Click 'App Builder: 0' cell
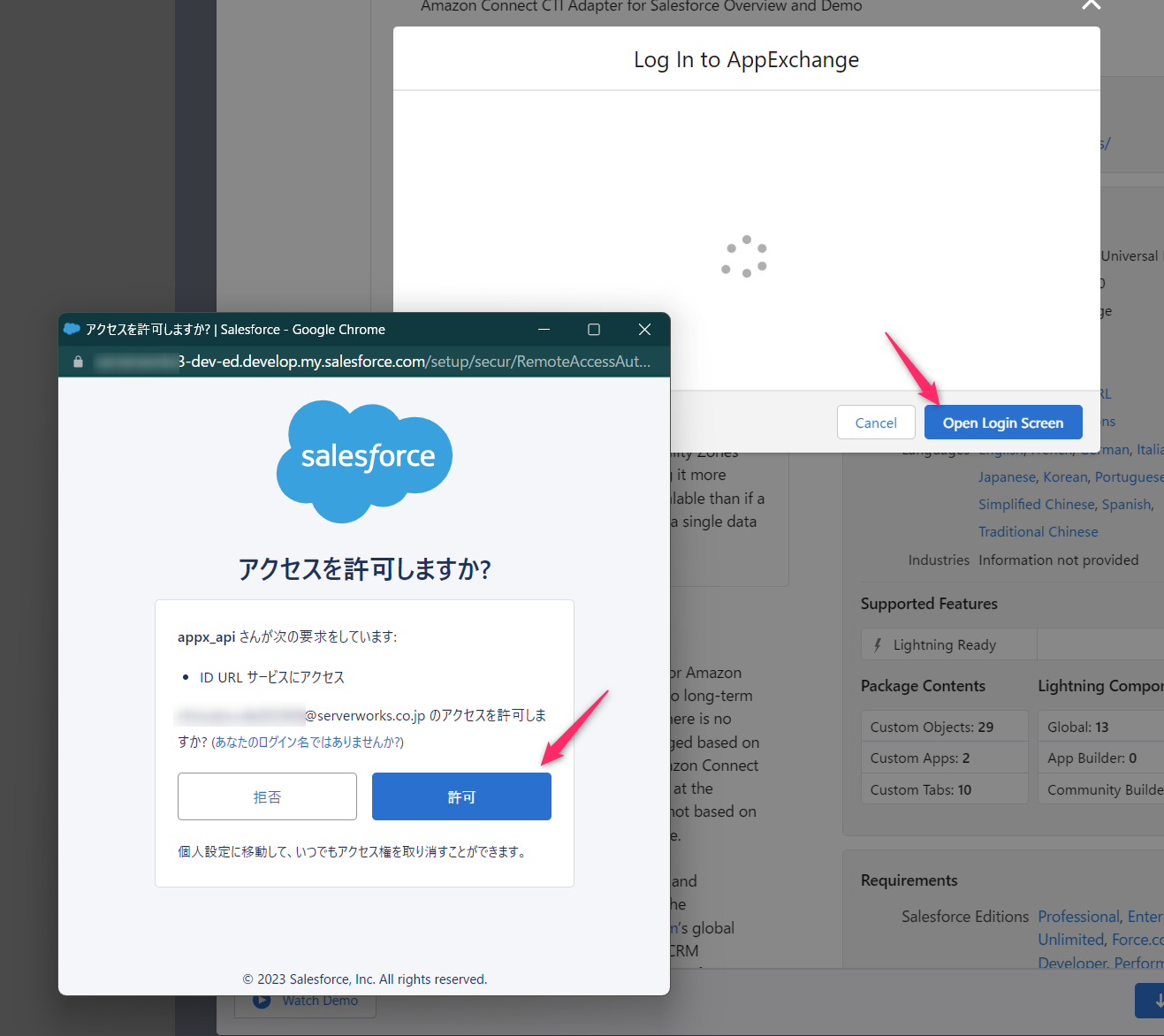The image size is (1164, 1036). click(x=1101, y=758)
